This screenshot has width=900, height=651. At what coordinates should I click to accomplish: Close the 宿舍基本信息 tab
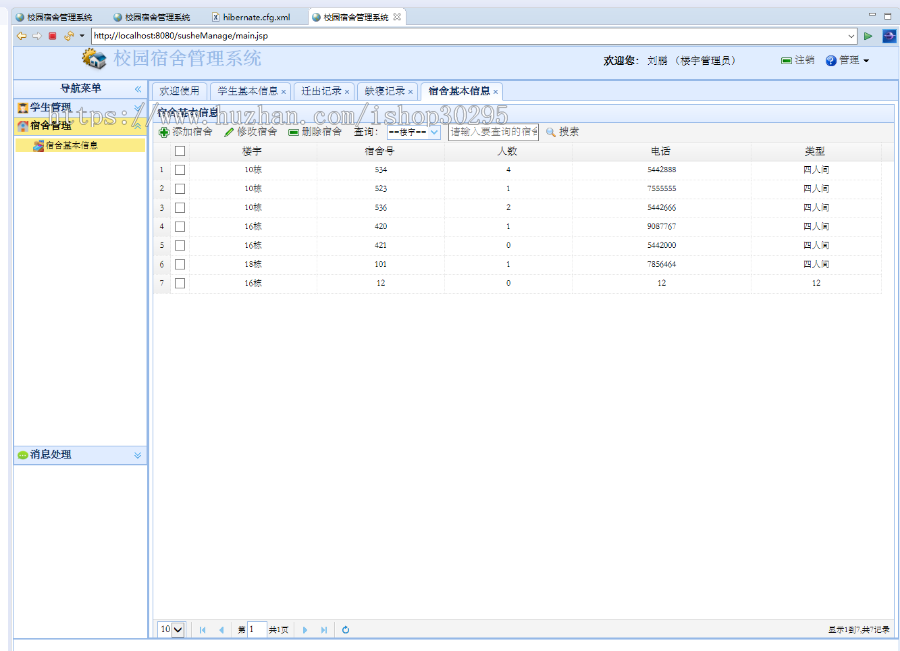click(x=495, y=92)
